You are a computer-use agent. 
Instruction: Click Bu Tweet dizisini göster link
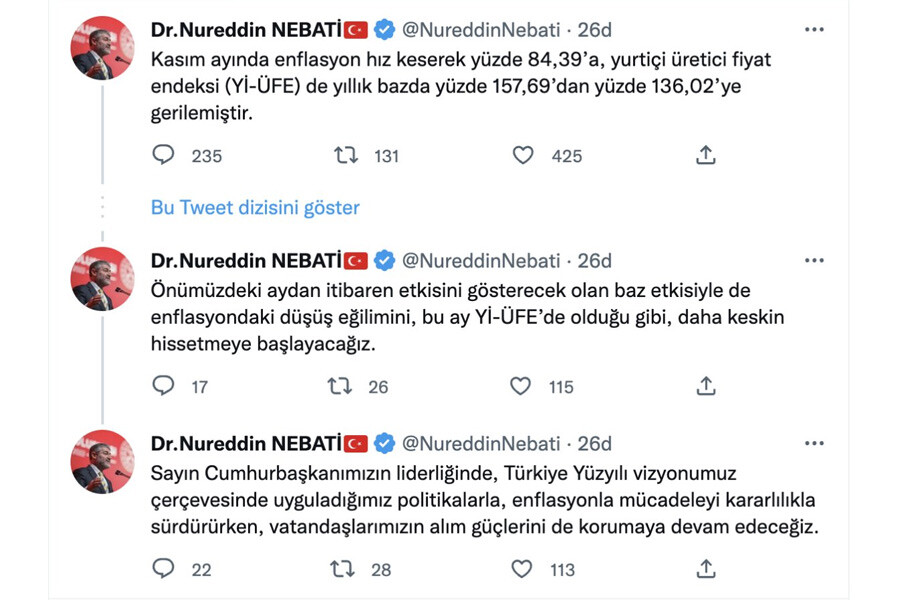coord(255,208)
